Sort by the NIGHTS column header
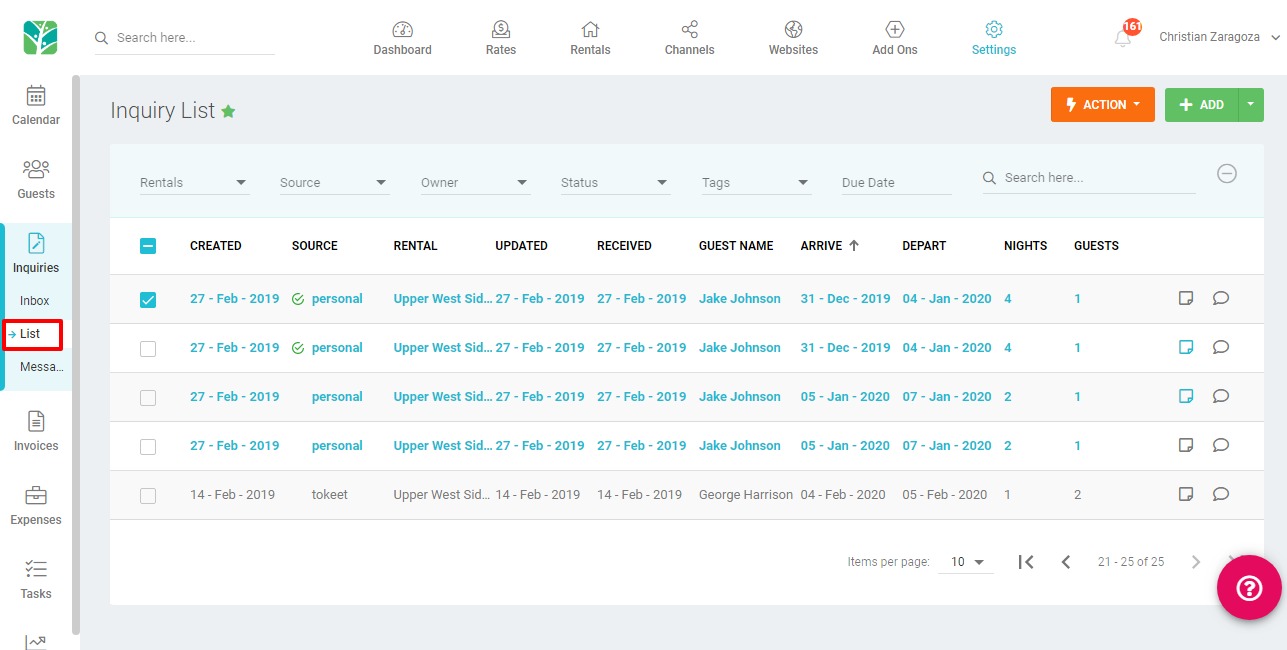This screenshot has width=1287, height=650. (x=1025, y=246)
